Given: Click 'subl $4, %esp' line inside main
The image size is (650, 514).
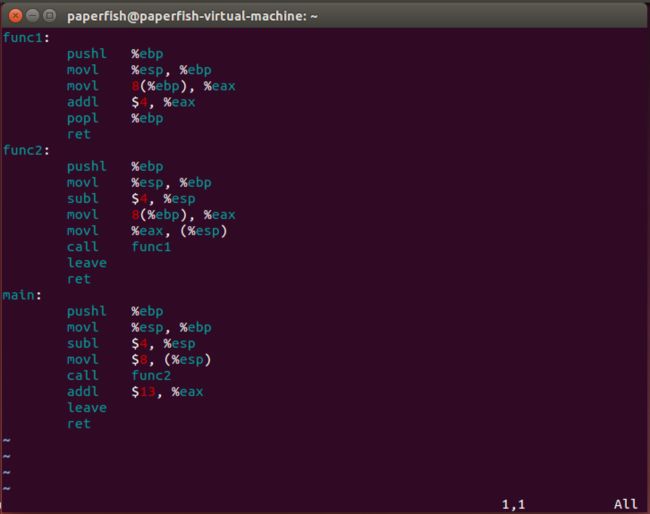Looking at the screenshot, I should point(131,344).
